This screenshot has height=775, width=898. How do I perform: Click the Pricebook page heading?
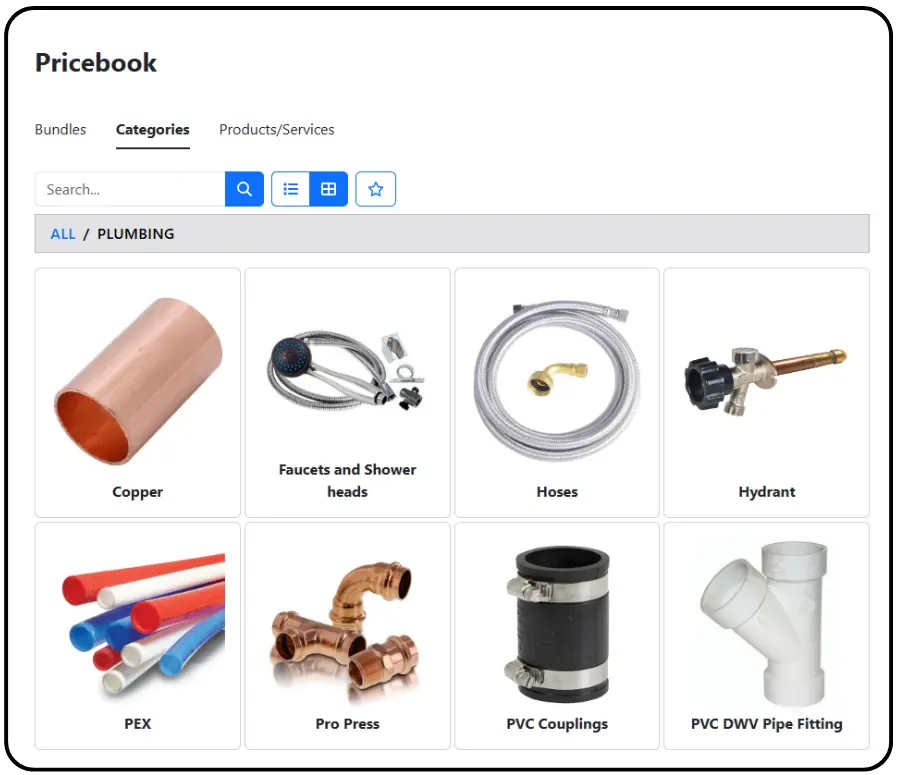pos(96,62)
